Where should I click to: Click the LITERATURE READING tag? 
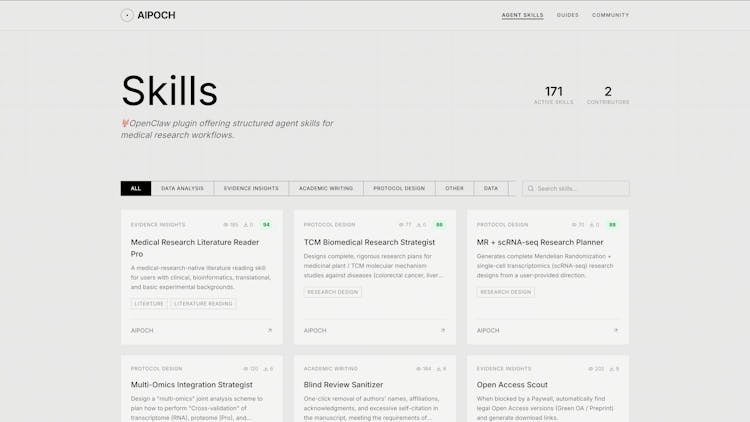pyautogui.click(x=204, y=304)
